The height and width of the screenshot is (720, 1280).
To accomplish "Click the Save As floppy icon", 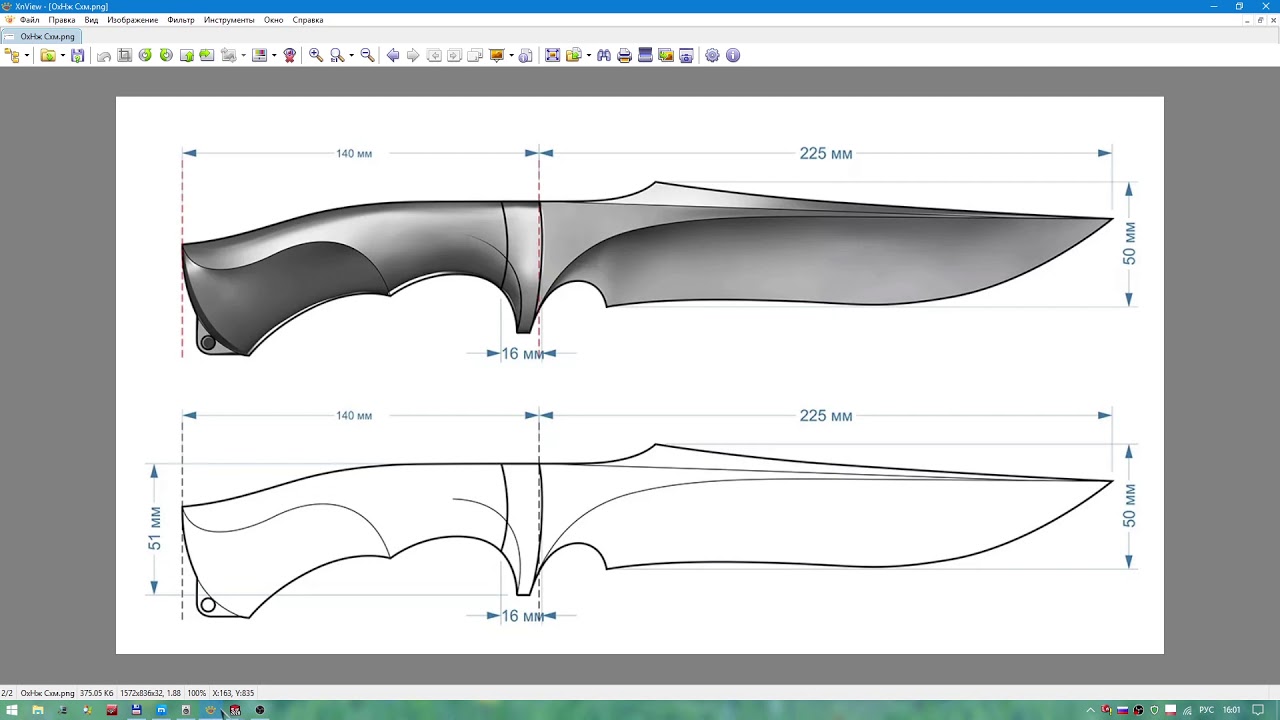I will coord(77,56).
